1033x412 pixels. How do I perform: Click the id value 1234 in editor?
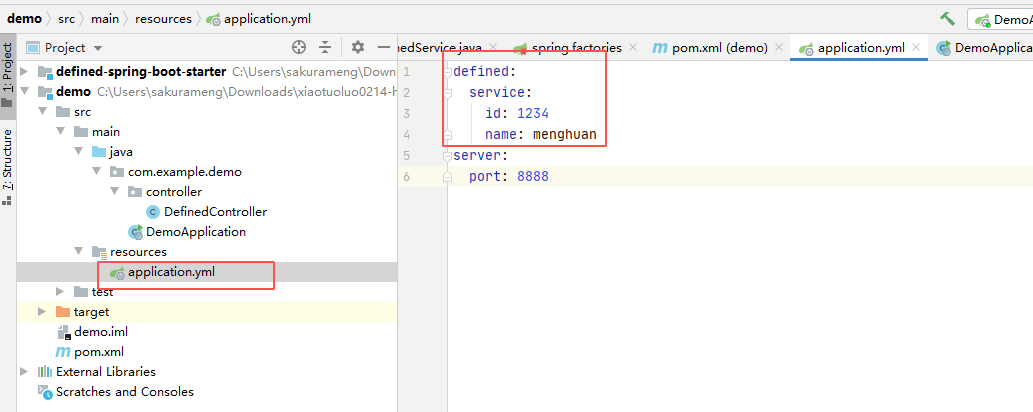click(533, 113)
